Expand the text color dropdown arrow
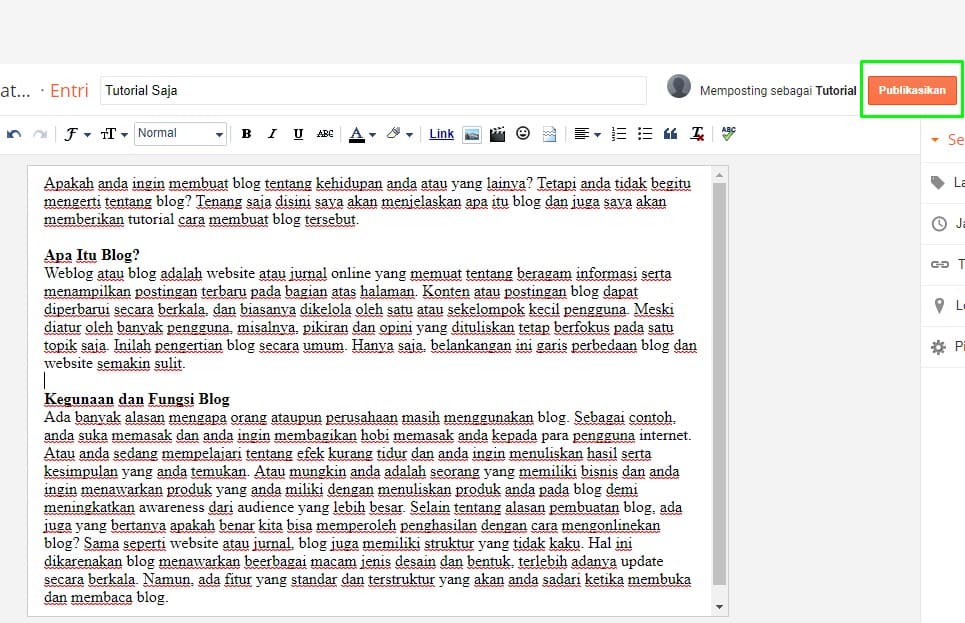The width and height of the screenshot is (965, 623). pyautogui.click(x=372, y=135)
